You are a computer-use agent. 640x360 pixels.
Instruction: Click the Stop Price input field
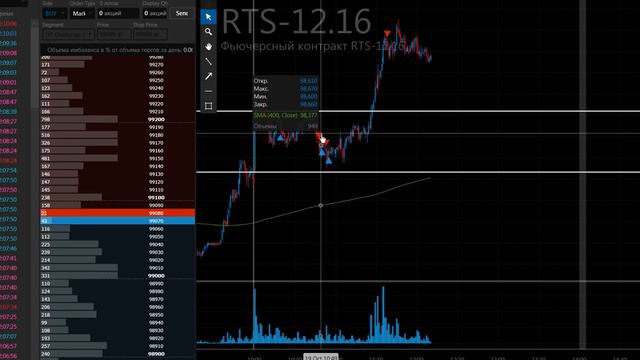click(150, 35)
